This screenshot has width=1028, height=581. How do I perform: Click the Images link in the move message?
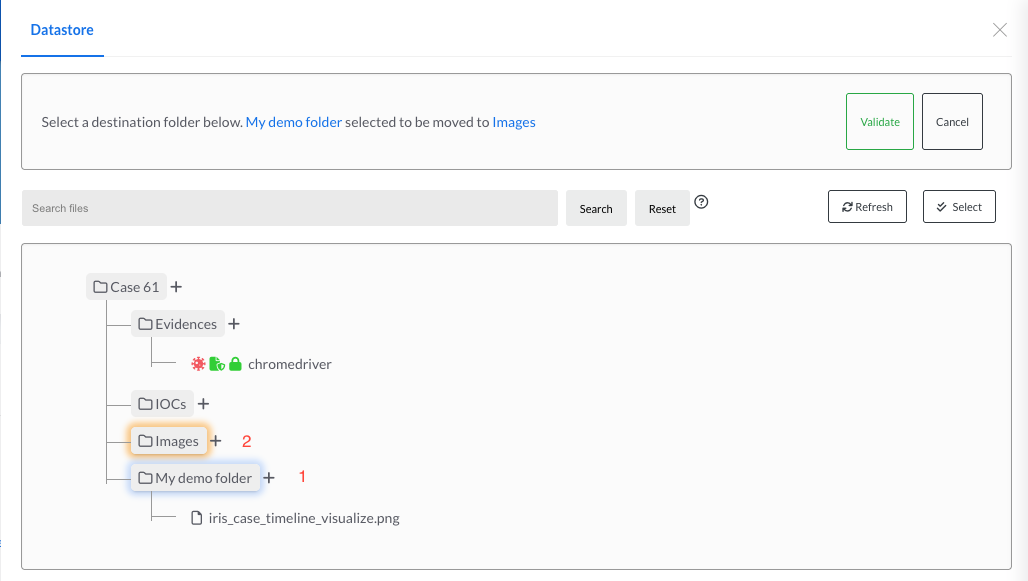tap(514, 122)
